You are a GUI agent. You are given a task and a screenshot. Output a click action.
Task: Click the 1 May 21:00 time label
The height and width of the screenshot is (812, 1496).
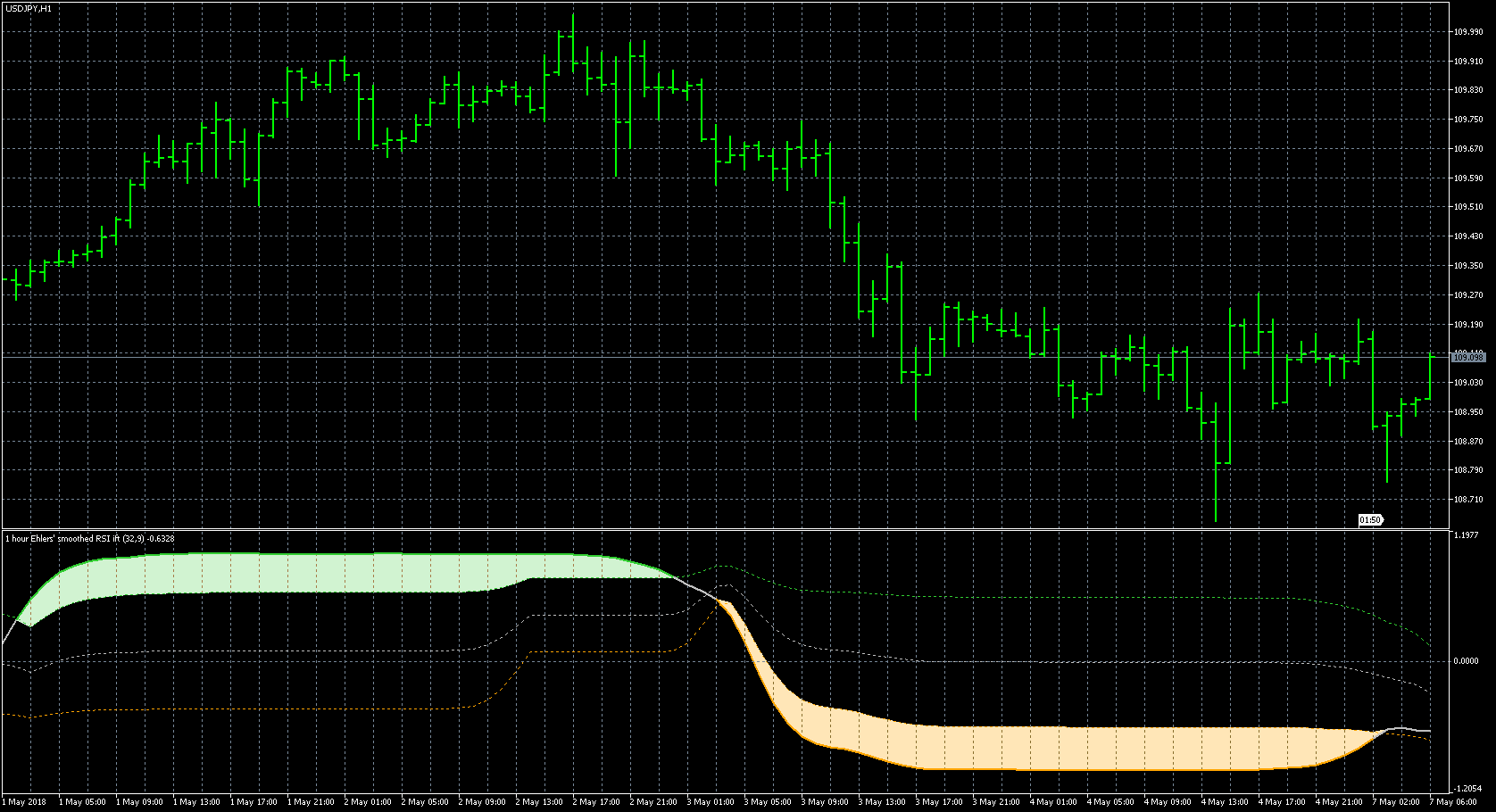(311, 802)
